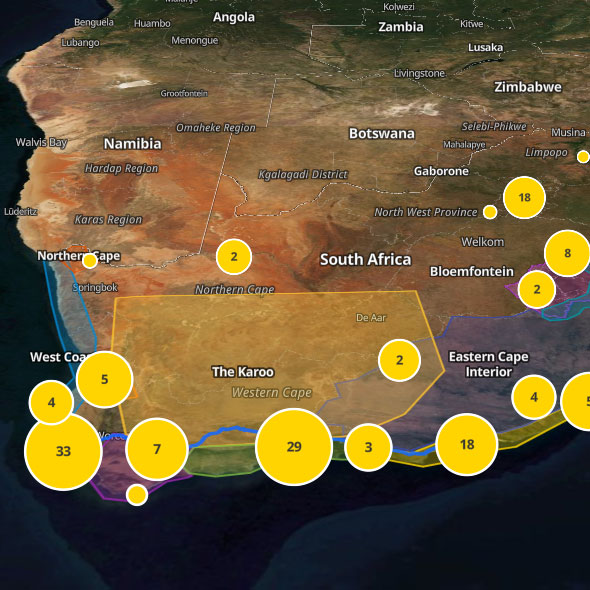Click the Mahalapye town label
Image resolution: width=590 pixels, height=590 pixels.
[464, 144]
